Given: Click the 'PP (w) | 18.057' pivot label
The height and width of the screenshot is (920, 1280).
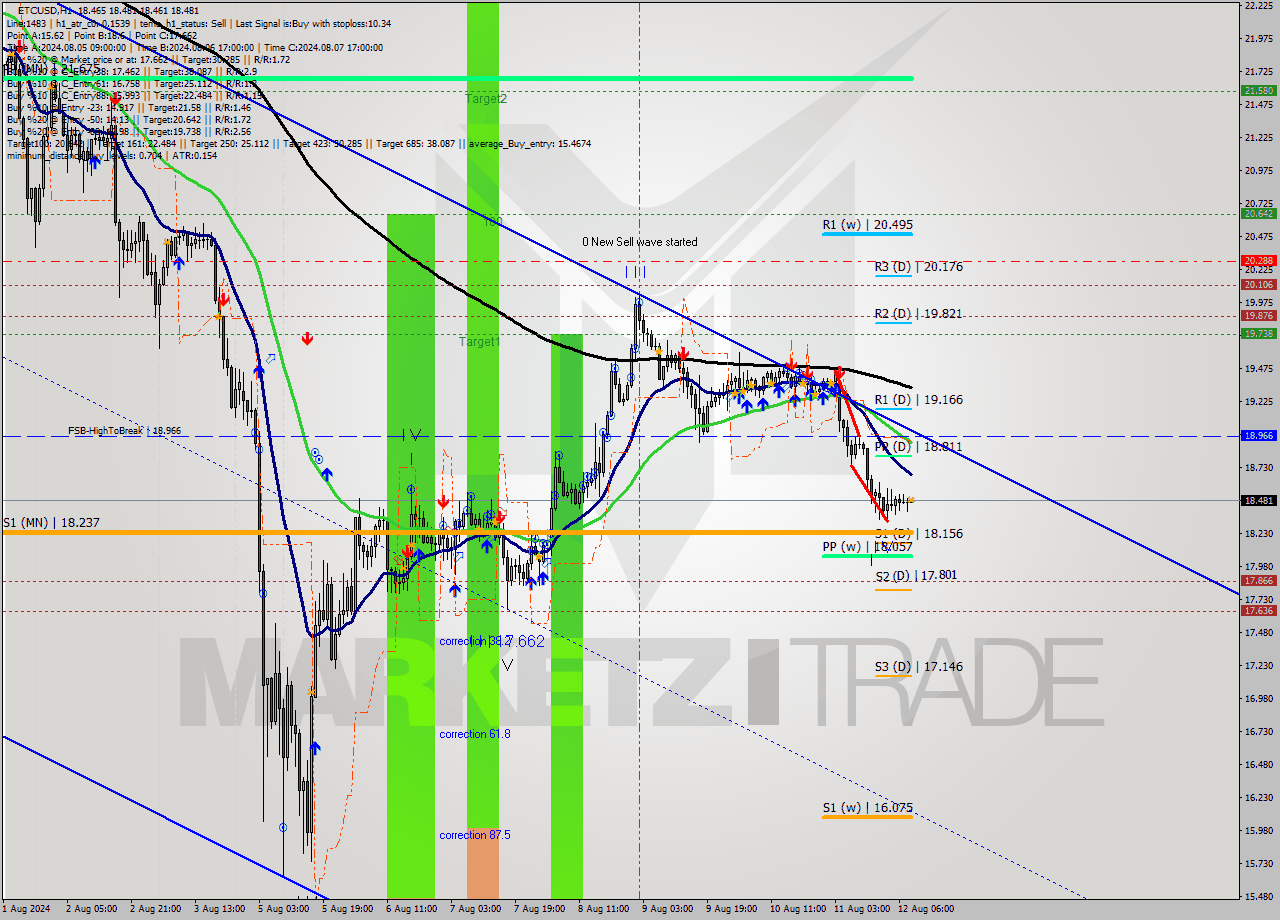Looking at the screenshot, I should [867, 547].
